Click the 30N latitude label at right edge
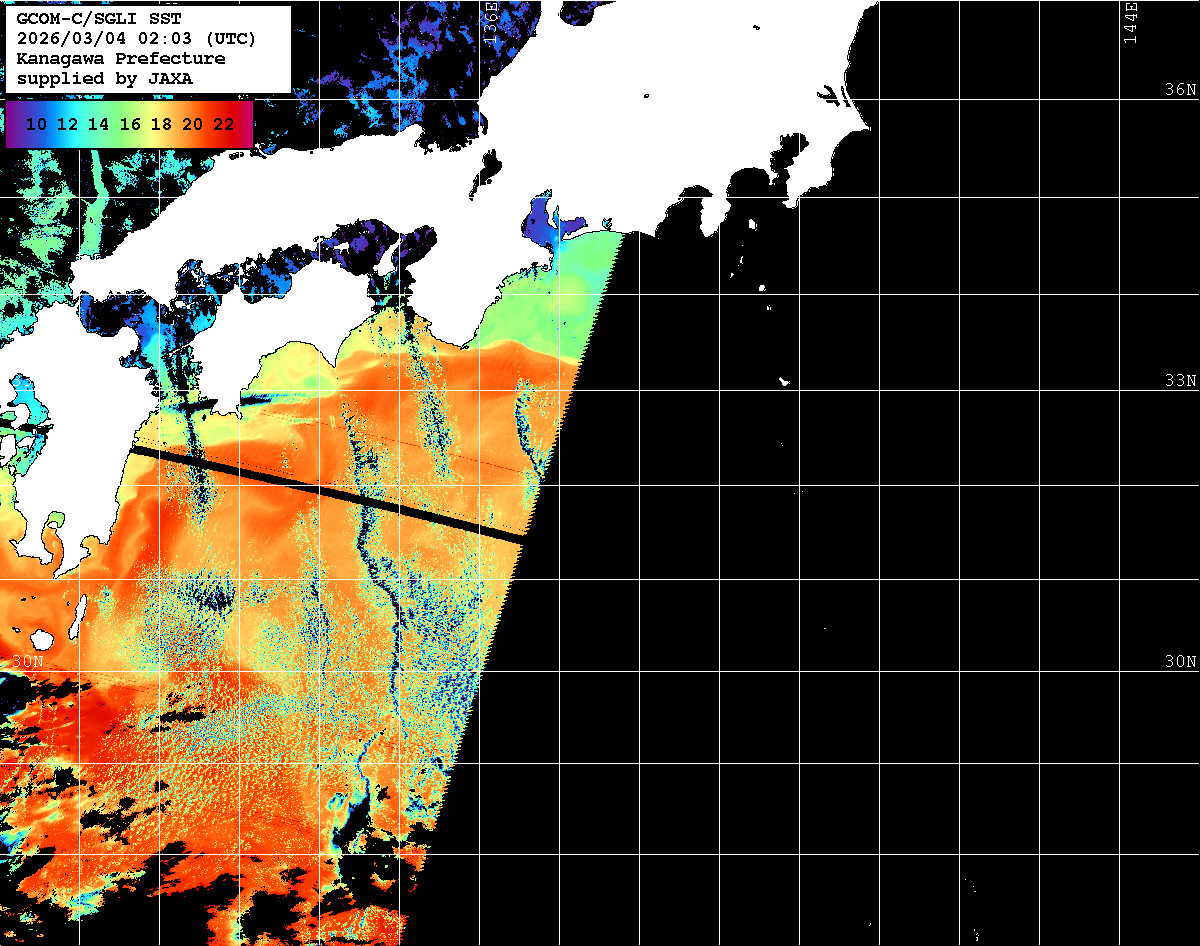The height and width of the screenshot is (946, 1200). click(x=1180, y=662)
